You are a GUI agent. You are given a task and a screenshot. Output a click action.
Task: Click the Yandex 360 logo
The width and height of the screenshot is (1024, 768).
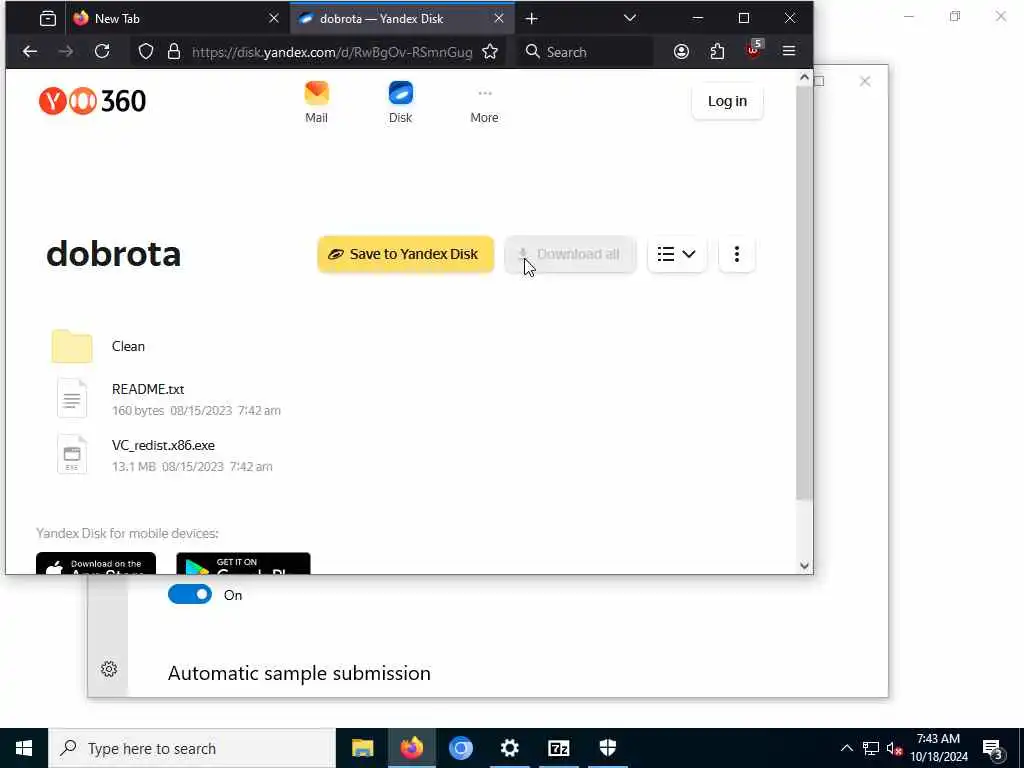(92, 101)
